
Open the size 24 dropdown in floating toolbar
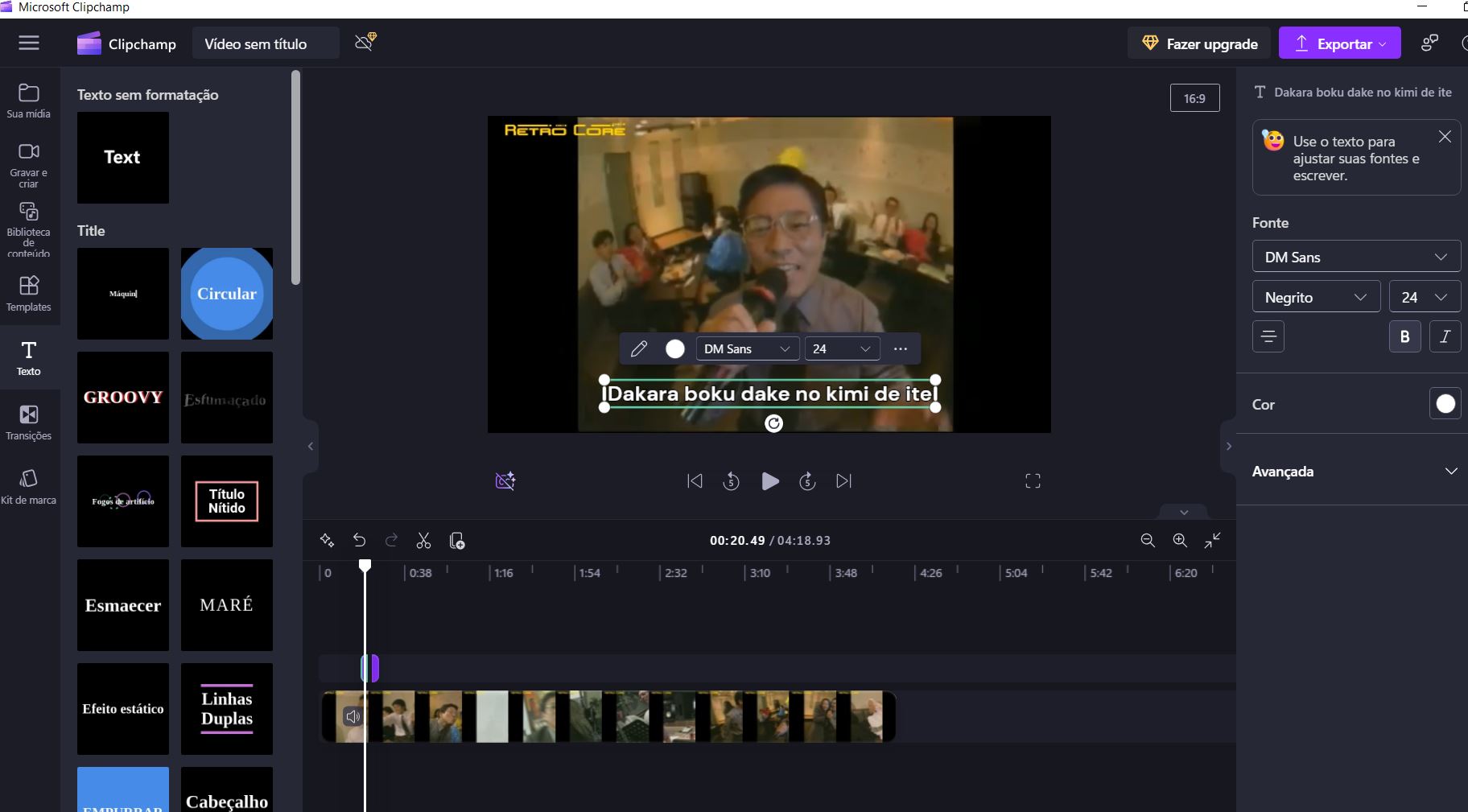[842, 348]
